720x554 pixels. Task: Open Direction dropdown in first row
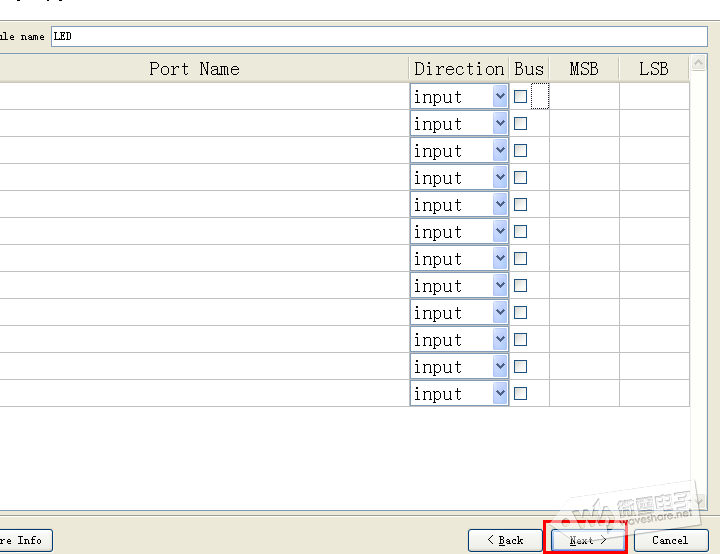tap(500, 97)
